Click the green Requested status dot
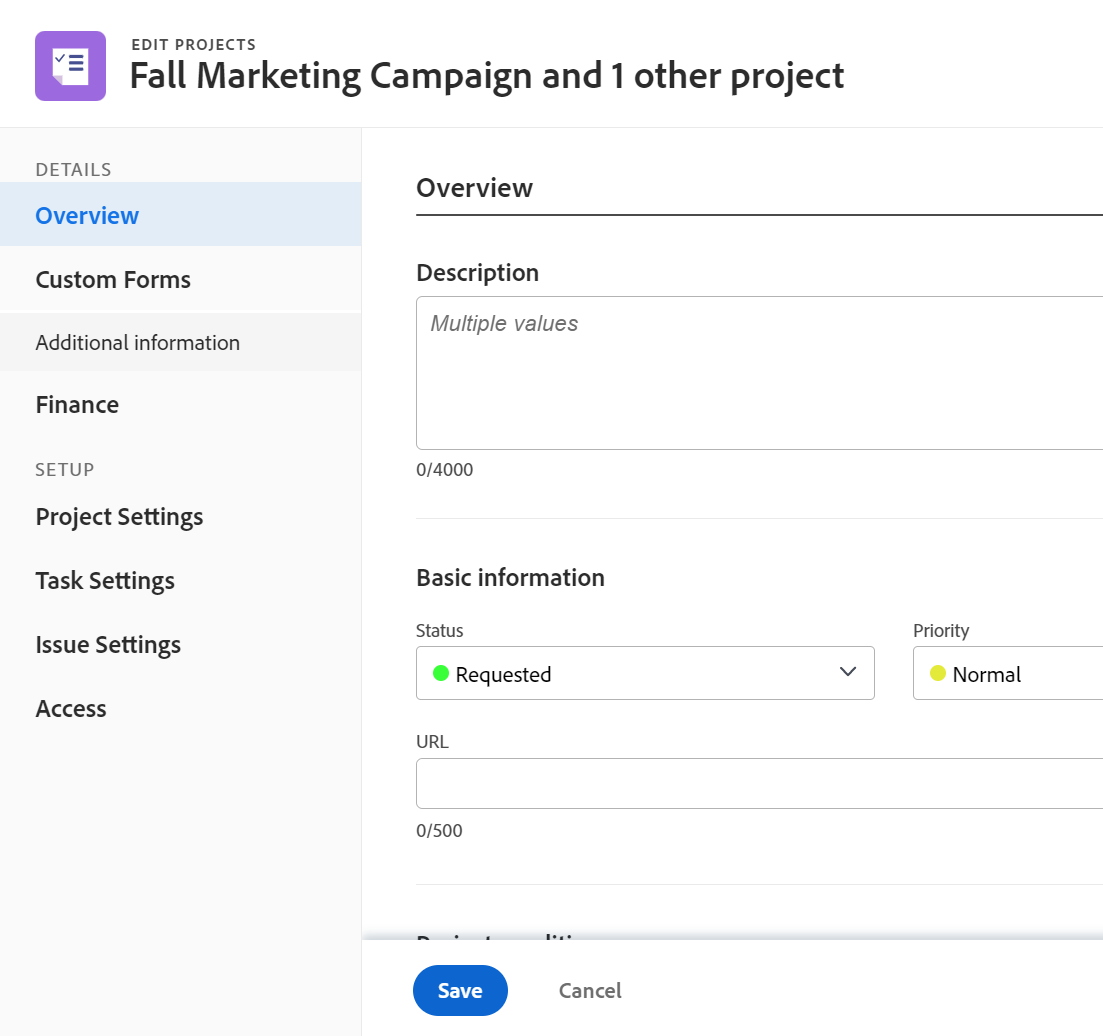This screenshot has height=1036, width=1103. pos(440,673)
